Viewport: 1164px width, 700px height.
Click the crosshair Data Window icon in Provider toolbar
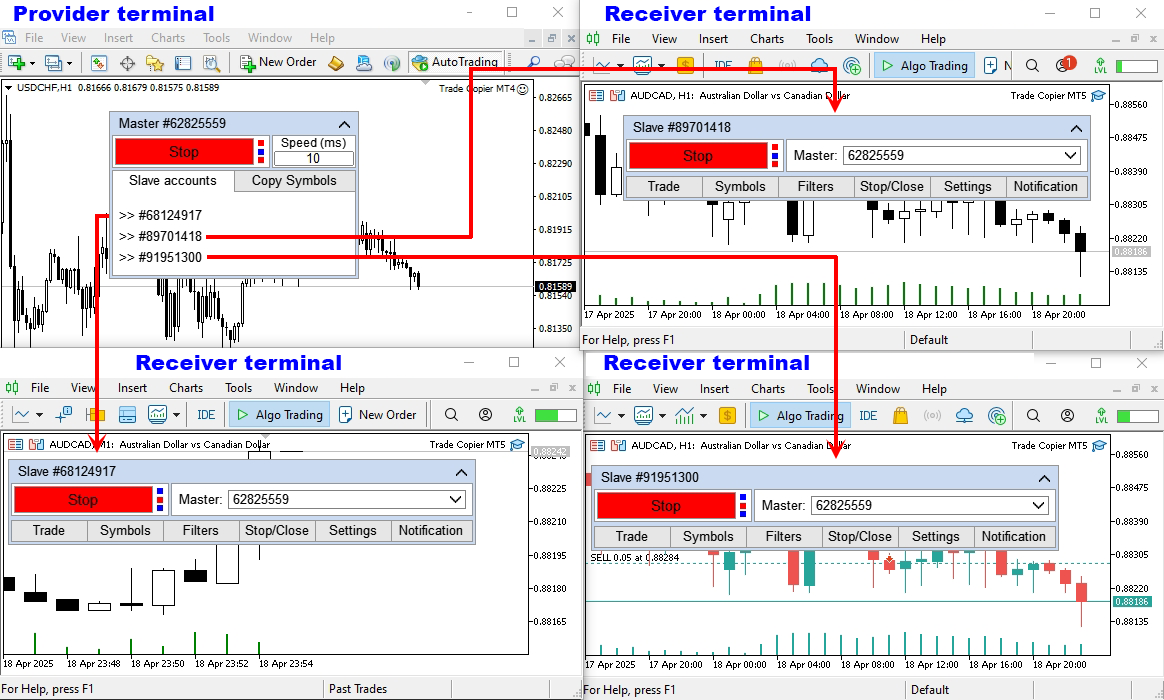[128, 63]
